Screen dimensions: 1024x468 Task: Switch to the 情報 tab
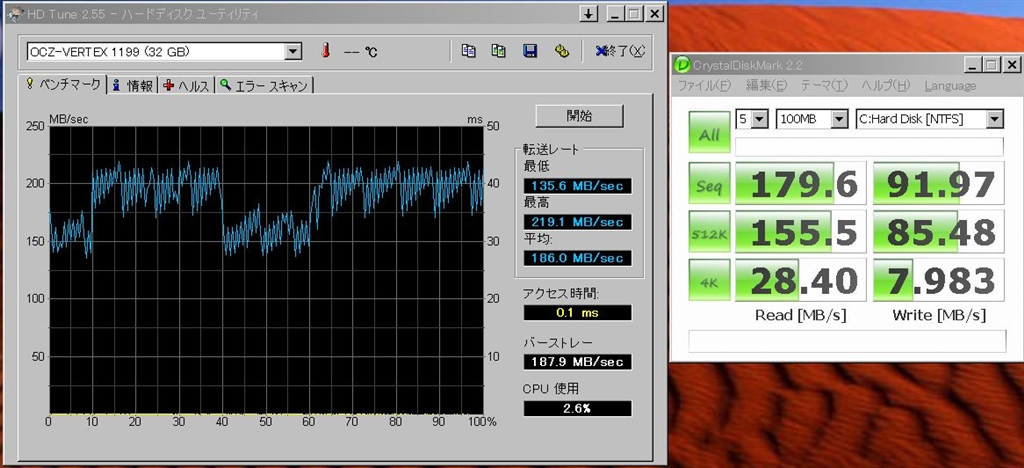pos(133,86)
